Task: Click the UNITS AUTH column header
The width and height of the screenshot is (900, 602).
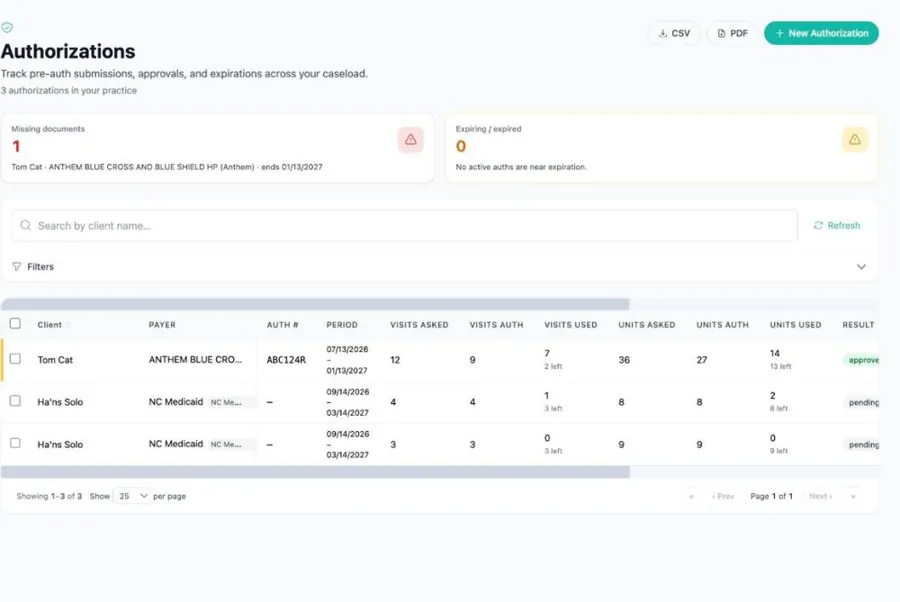Action: (723, 325)
